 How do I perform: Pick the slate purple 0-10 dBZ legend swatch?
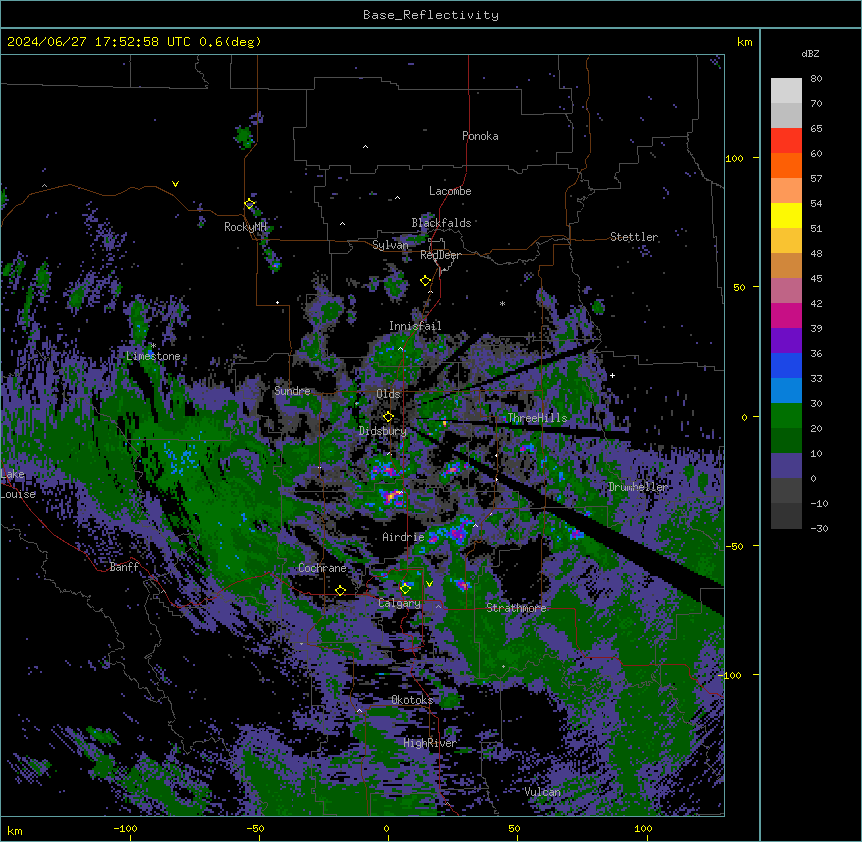[x=786, y=466]
